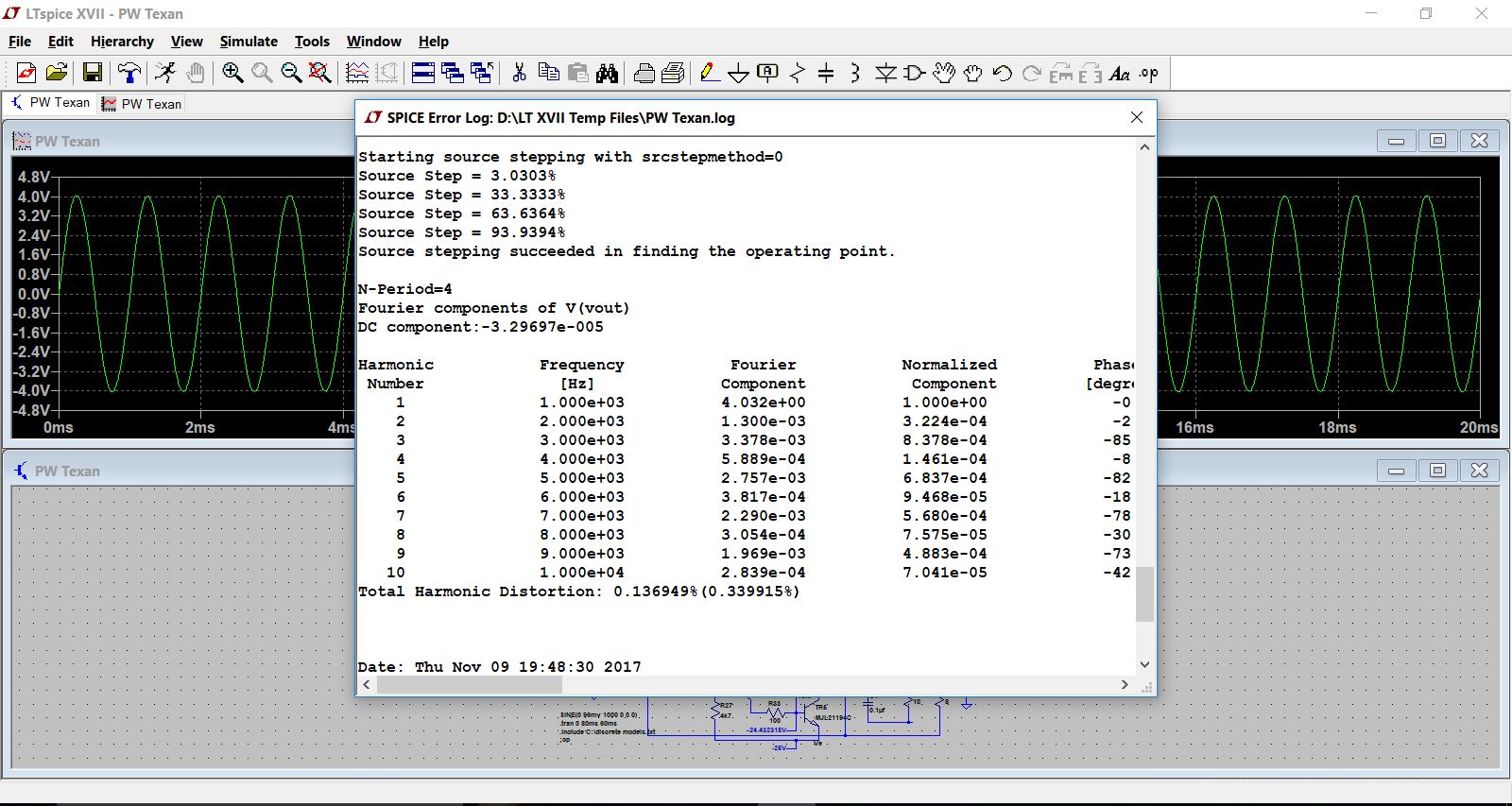The image size is (1512, 806).
Task: Open print setup with the second printer
Action: point(674,73)
